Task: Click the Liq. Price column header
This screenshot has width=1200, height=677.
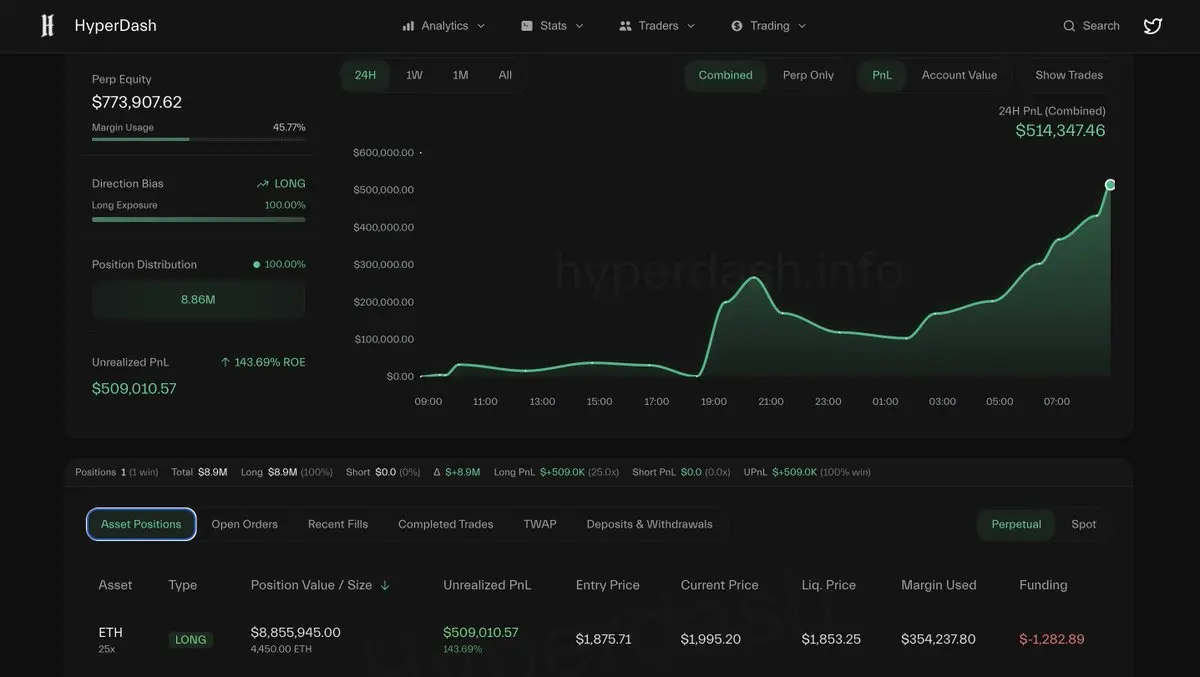Action: click(x=829, y=585)
